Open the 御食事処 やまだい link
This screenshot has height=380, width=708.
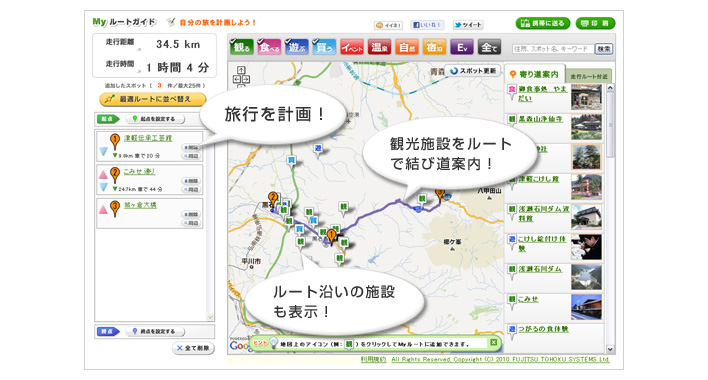coord(542,93)
